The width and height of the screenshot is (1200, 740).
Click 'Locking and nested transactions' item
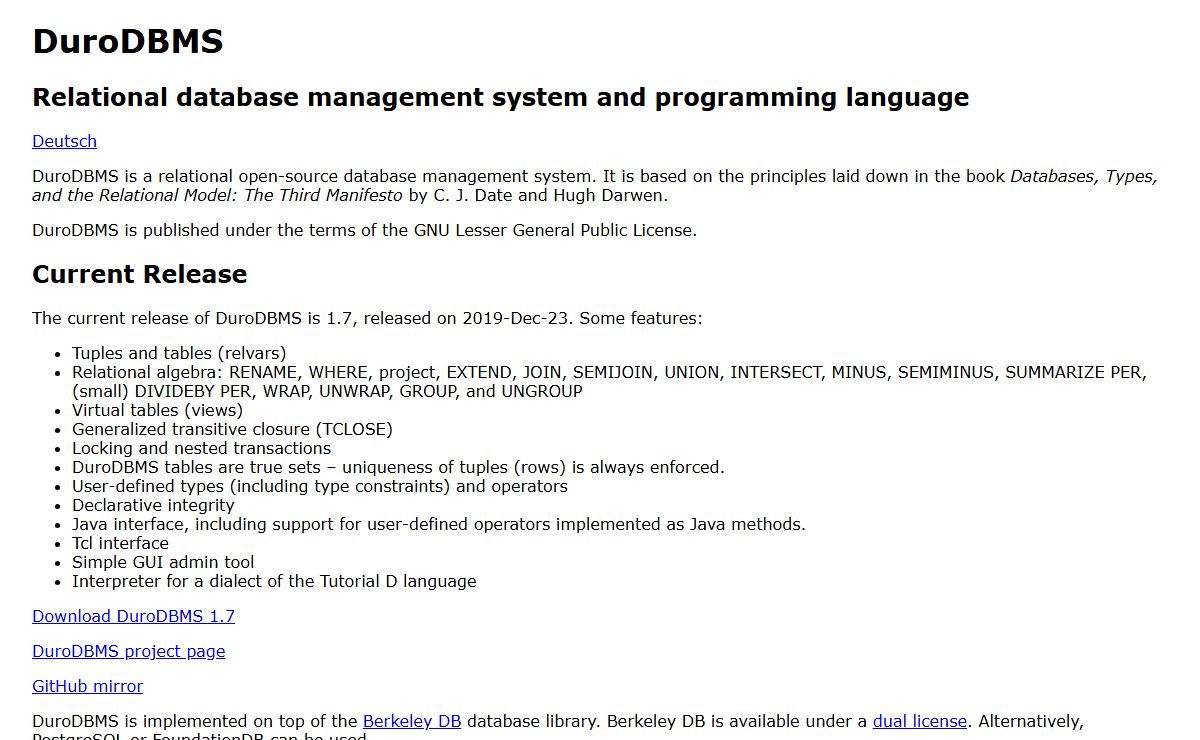[x=201, y=448]
